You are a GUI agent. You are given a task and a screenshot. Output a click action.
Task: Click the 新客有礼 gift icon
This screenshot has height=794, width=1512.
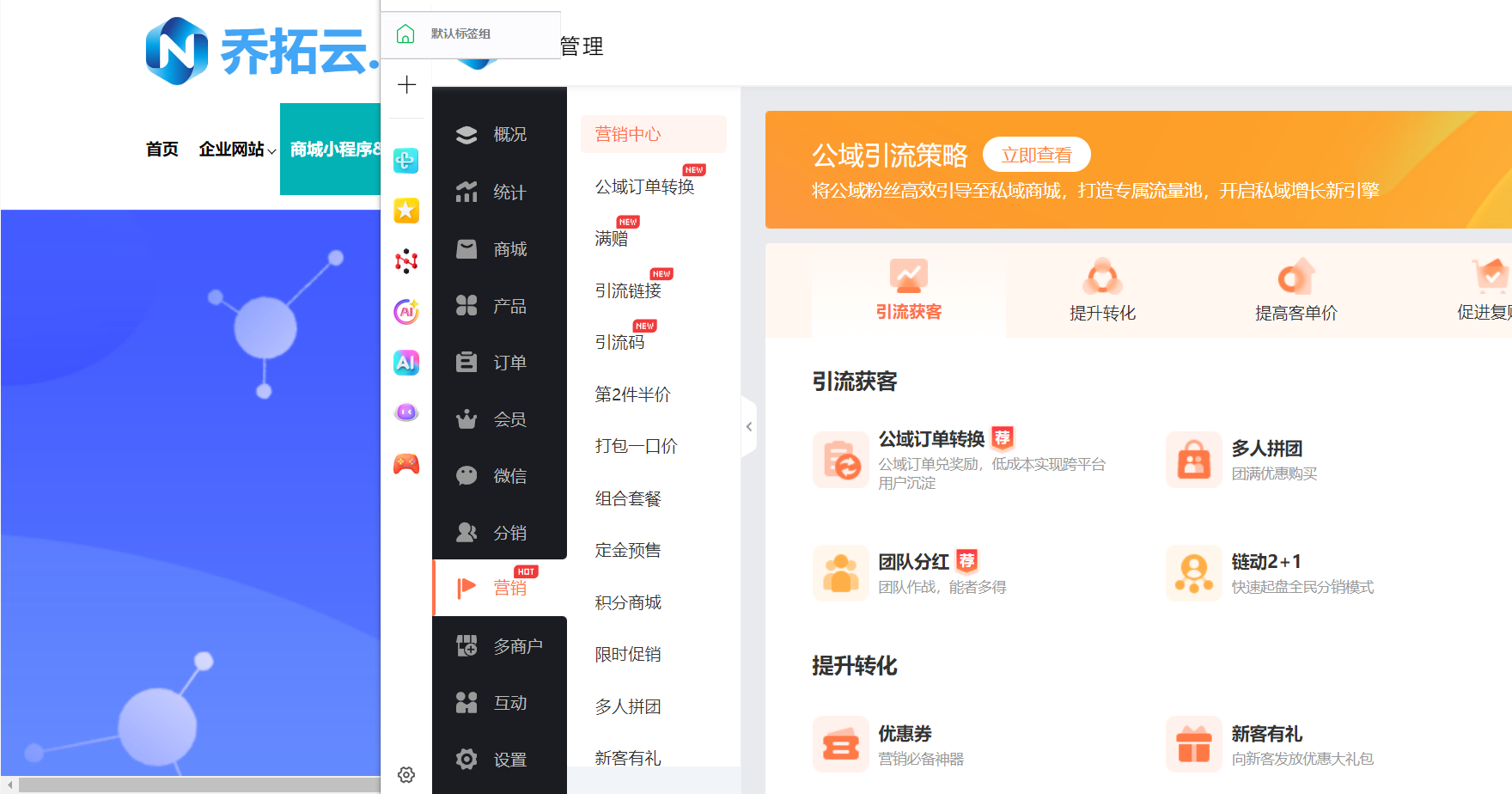coord(1194,744)
